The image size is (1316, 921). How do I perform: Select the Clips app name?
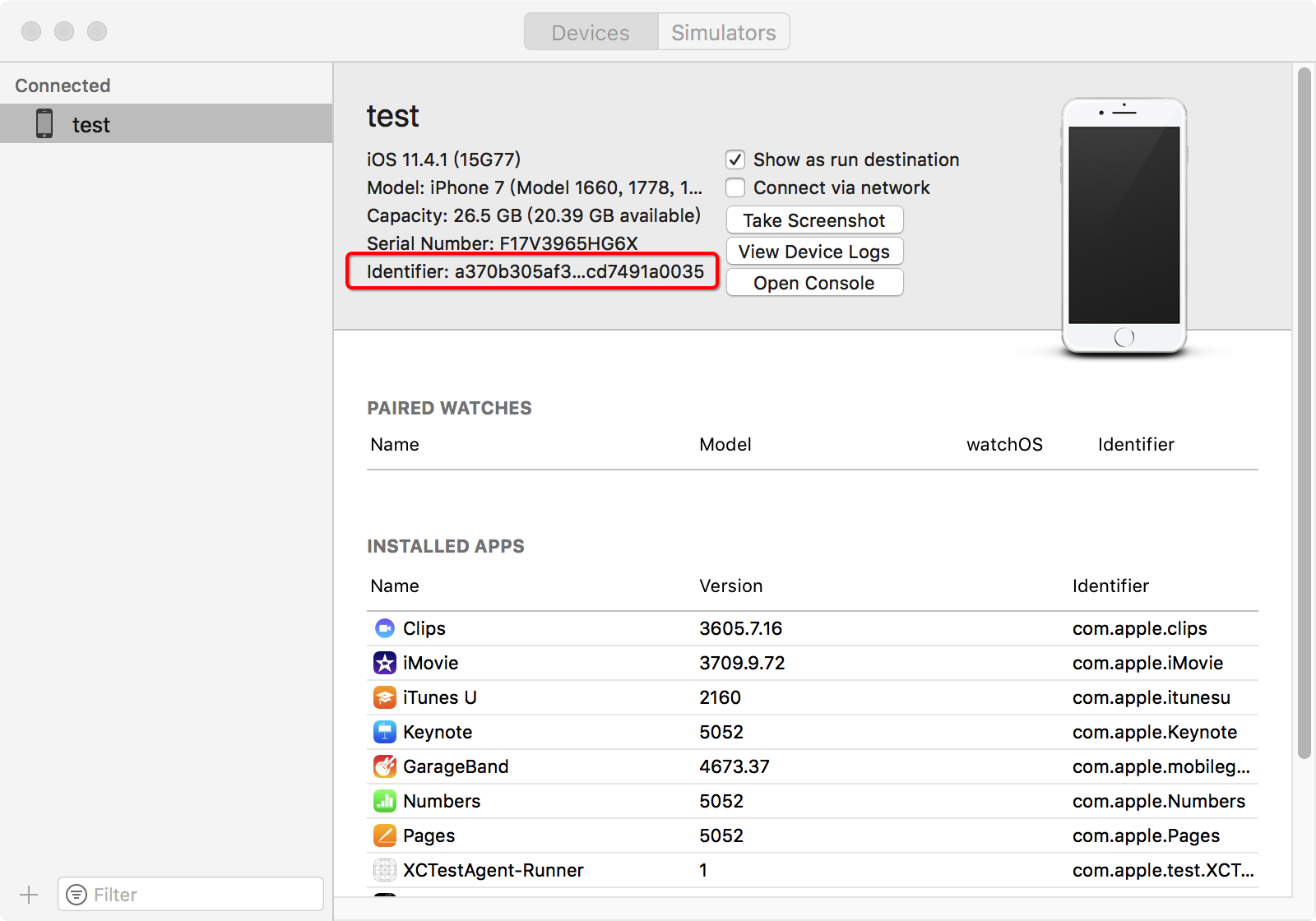[x=424, y=629]
